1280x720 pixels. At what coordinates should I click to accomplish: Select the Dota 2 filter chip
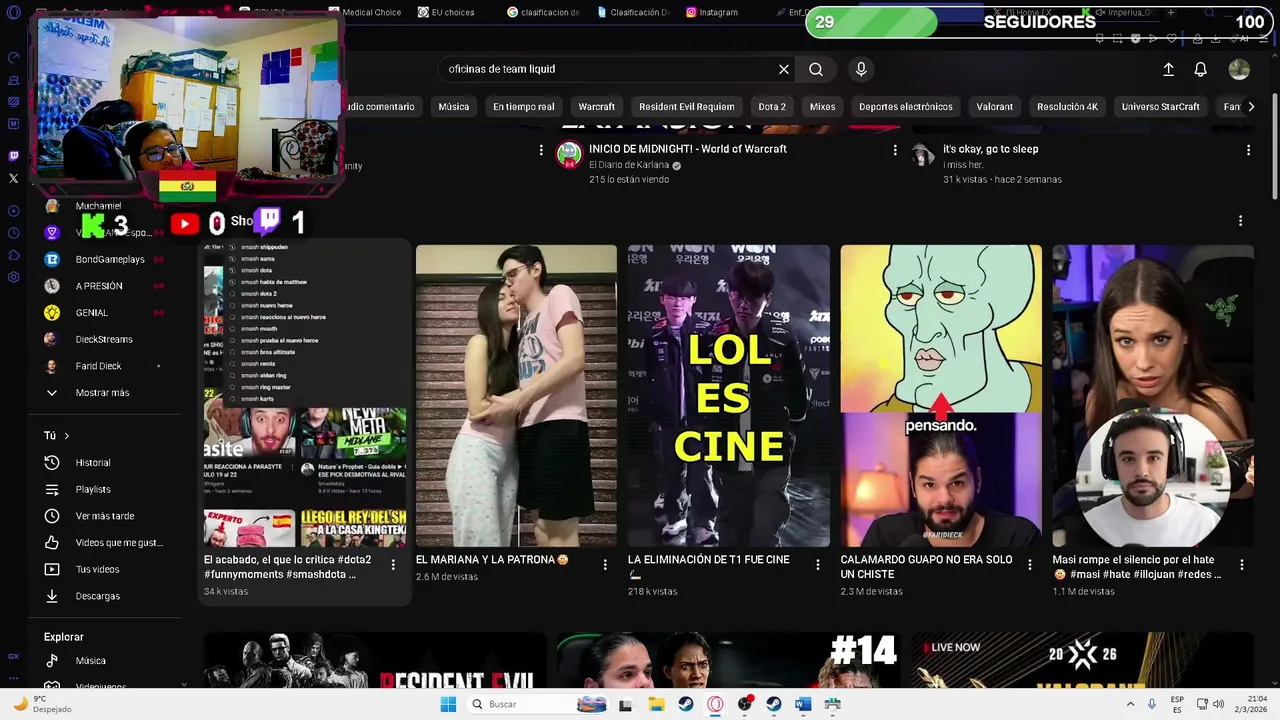tap(772, 107)
